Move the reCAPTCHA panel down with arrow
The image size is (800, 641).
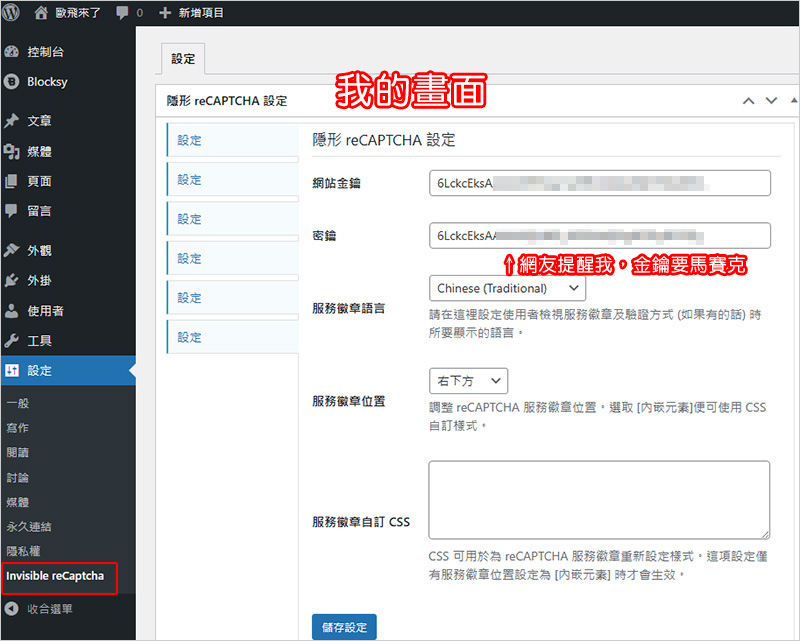coord(771,100)
